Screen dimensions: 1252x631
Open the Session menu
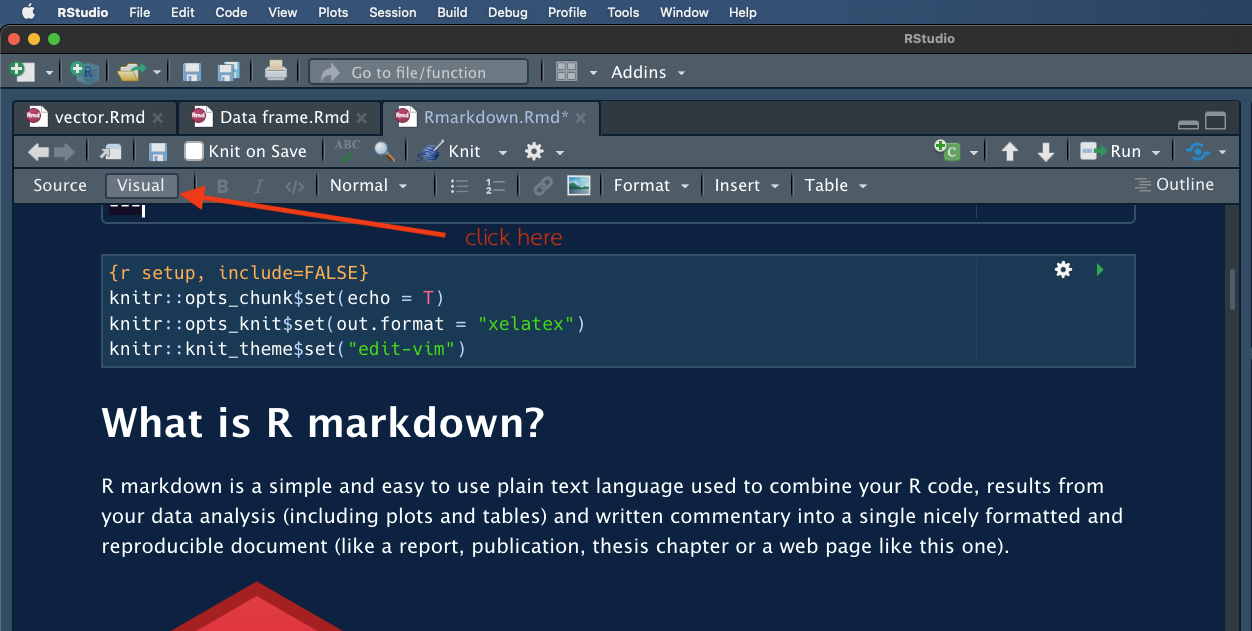(392, 12)
